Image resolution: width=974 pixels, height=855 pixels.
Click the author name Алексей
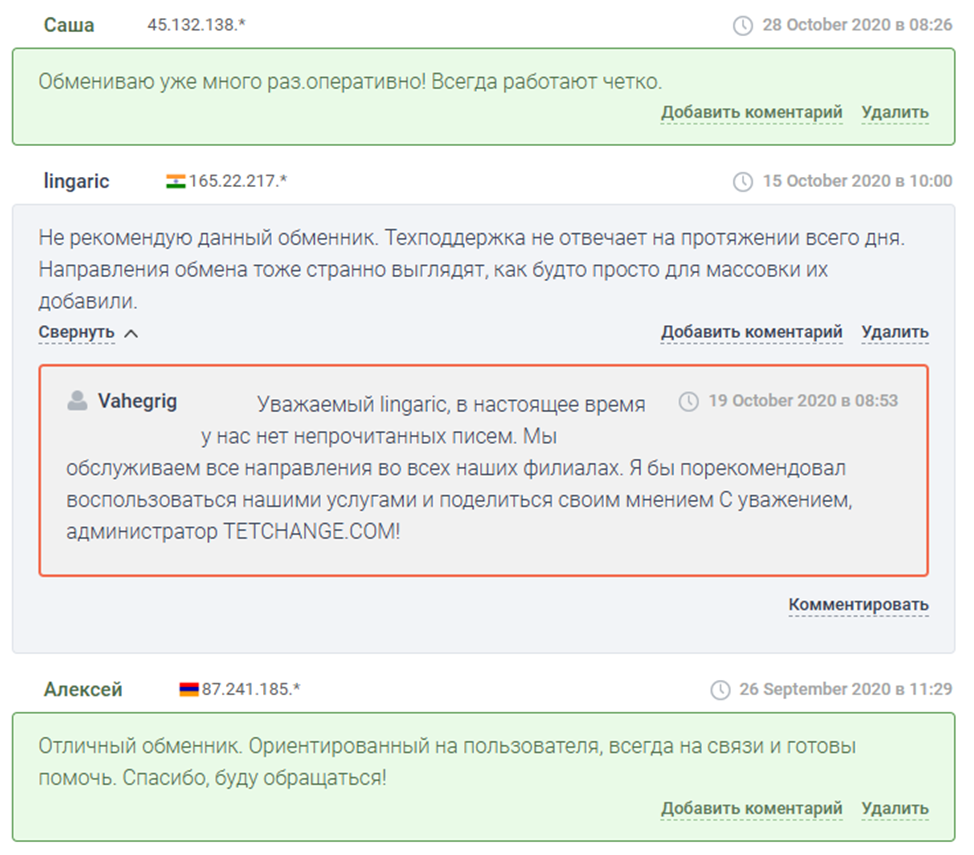coord(83,690)
